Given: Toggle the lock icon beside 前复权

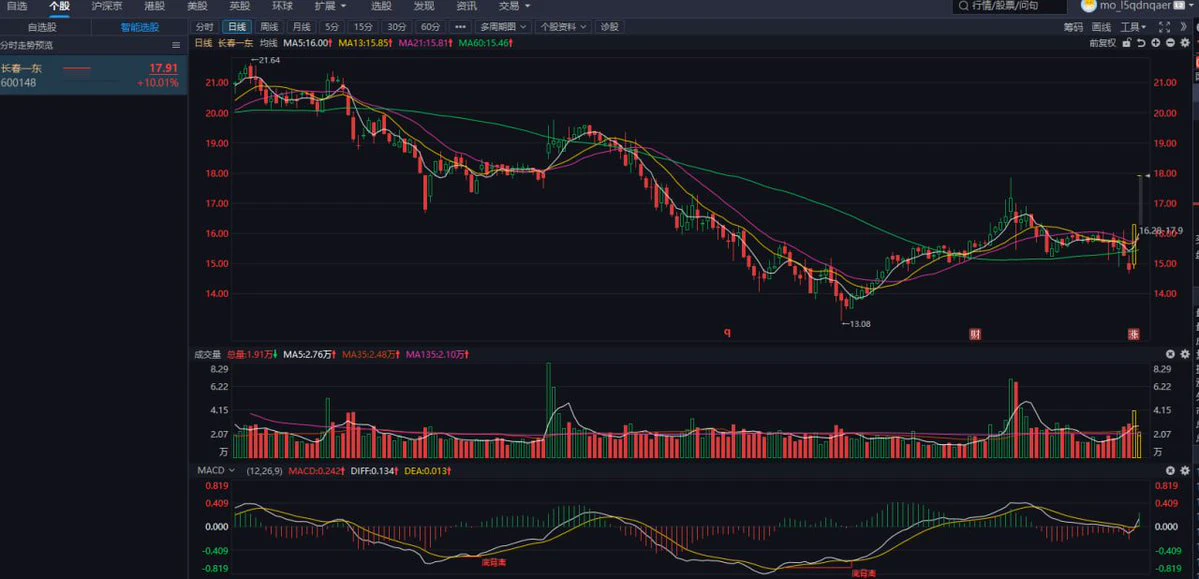Looking at the screenshot, I should pyautogui.click(x=1126, y=43).
